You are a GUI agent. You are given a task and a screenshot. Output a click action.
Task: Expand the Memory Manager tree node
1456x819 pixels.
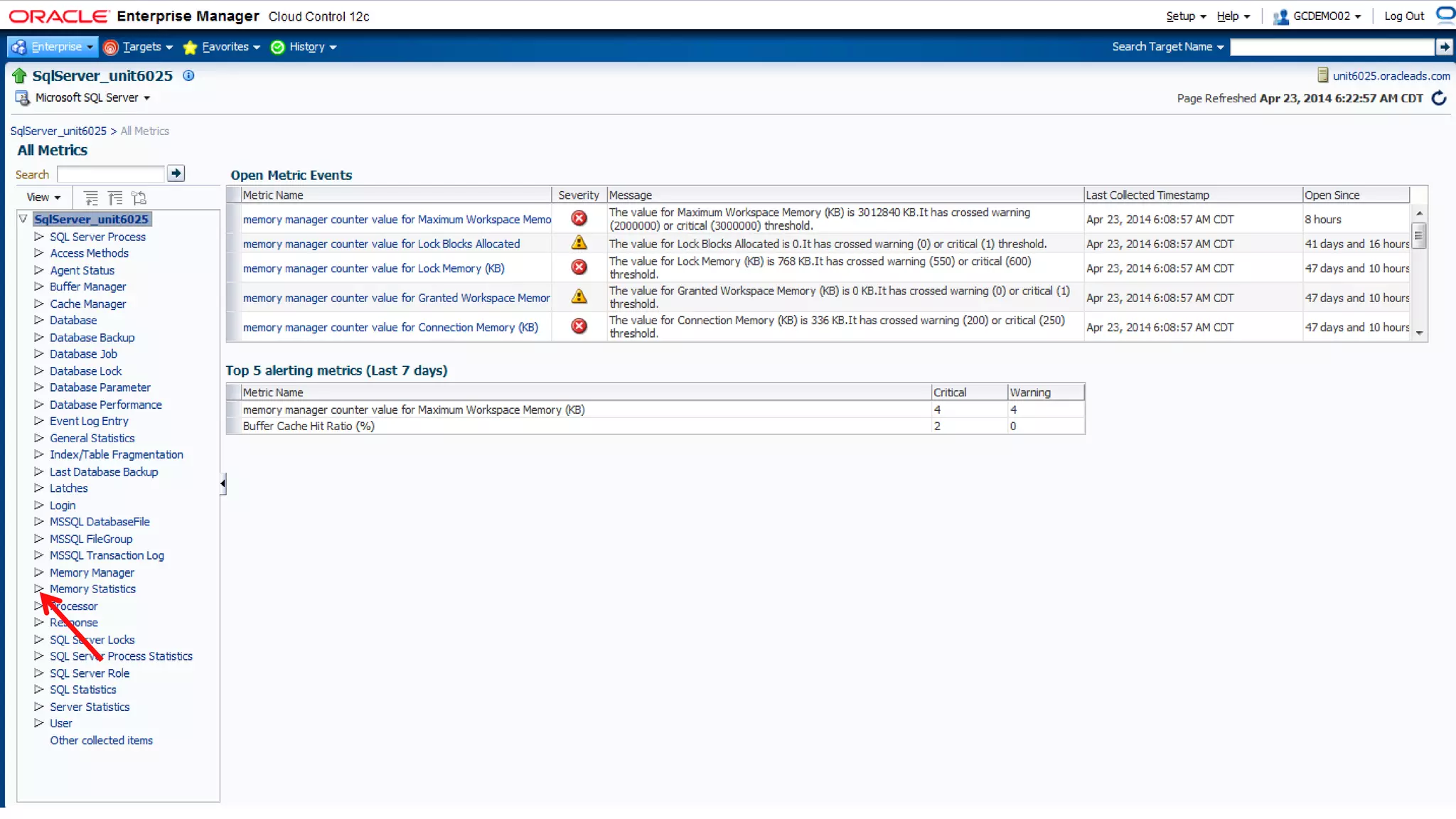(x=39, y=572)
